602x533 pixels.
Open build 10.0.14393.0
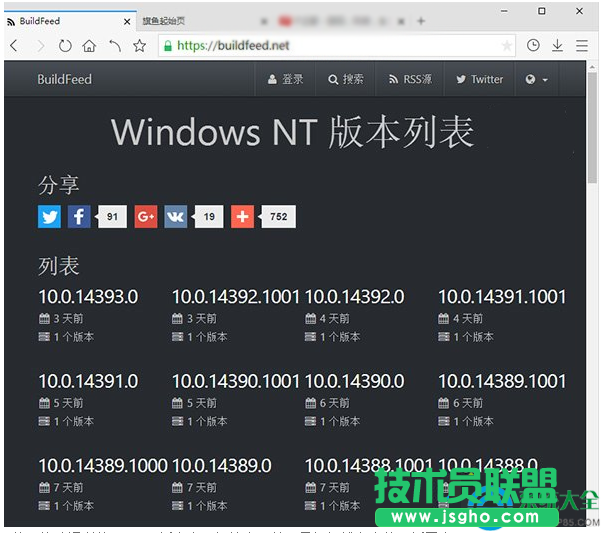click(88, 296)
